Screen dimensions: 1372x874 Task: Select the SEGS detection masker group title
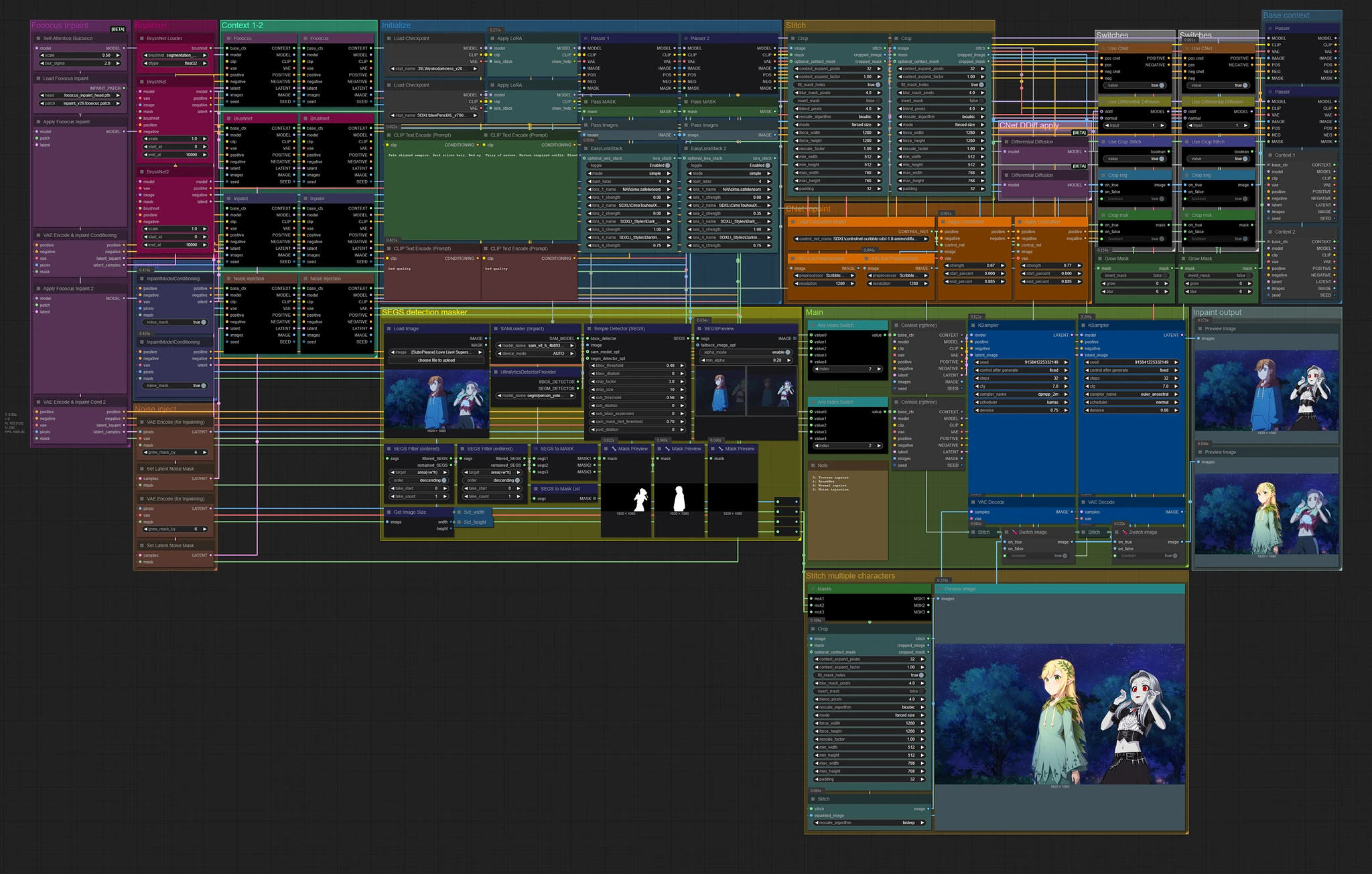click(x=425, y=312)
